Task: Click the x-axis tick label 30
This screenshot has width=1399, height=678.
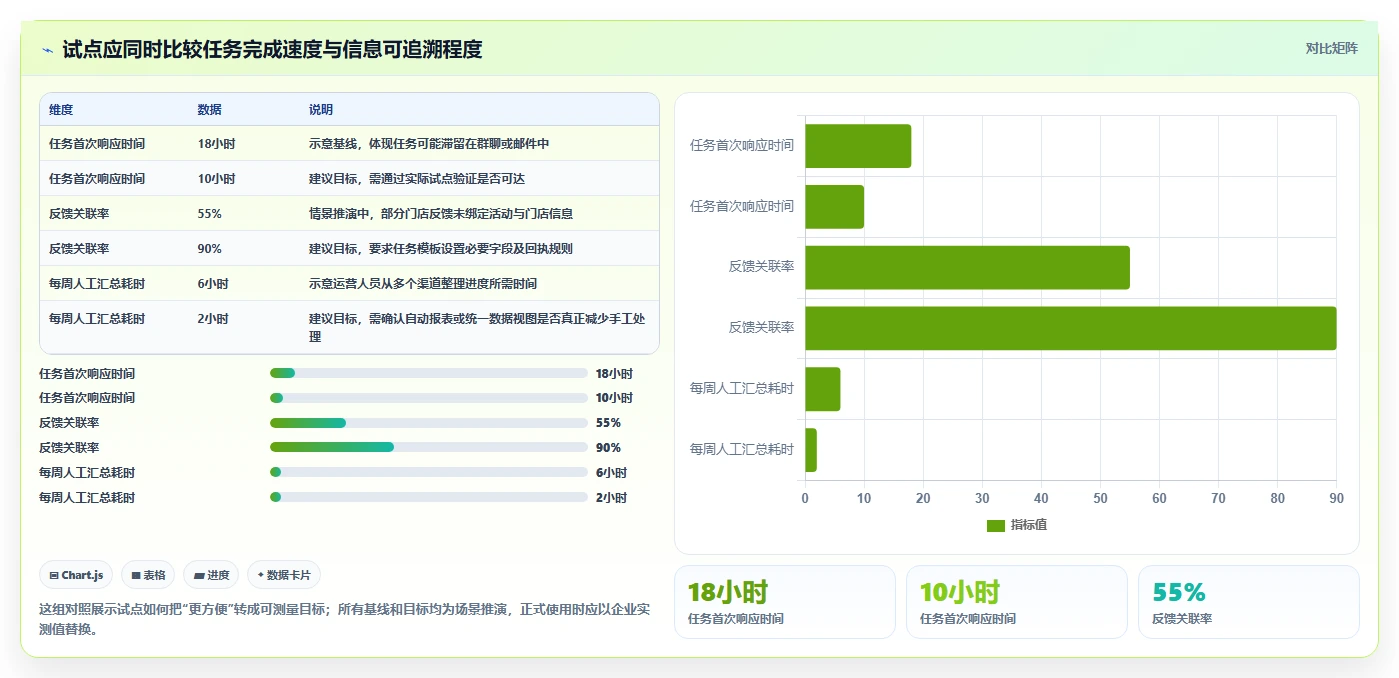Action: click(982, 498)
